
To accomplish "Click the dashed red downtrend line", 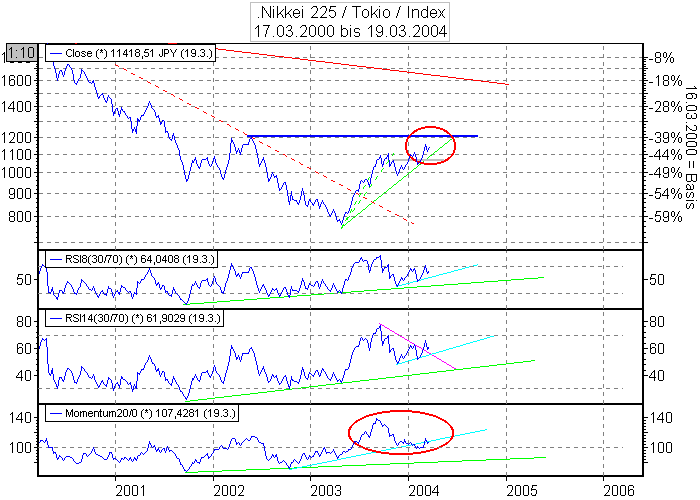I will click(x=264, y=144).
